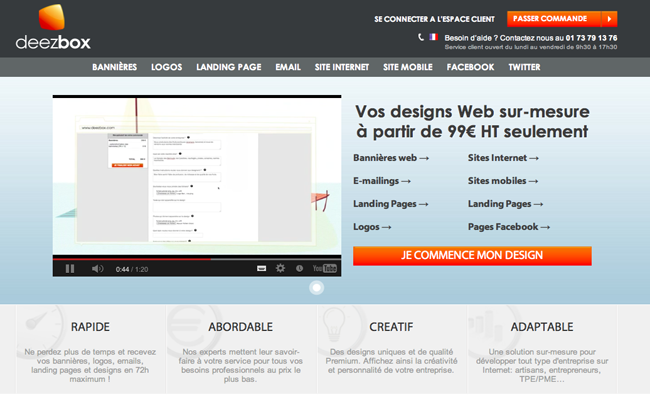Select TWITTER in navigation bar
This screenshot has height=400, width=650.
(x=524, y=67)
